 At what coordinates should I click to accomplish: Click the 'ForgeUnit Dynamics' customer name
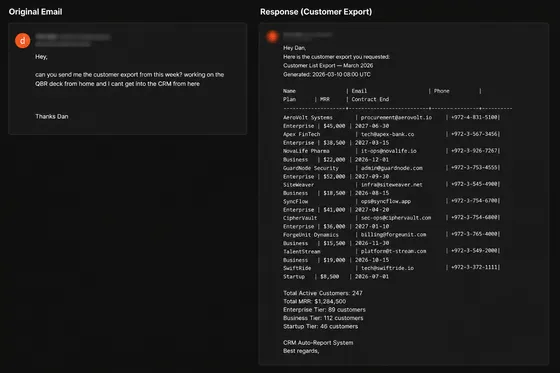311,235
